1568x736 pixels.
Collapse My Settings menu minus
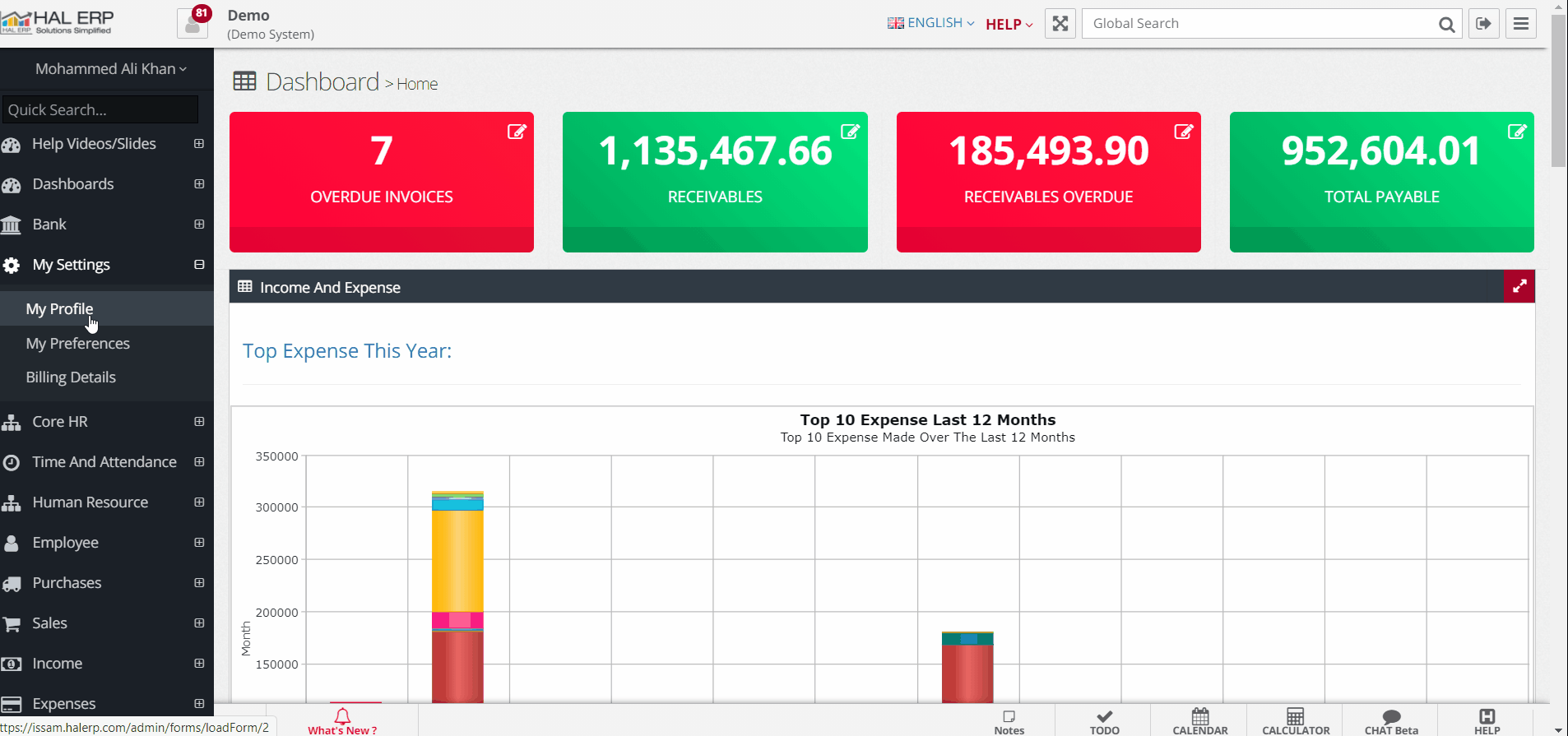[x=199, y=265]
